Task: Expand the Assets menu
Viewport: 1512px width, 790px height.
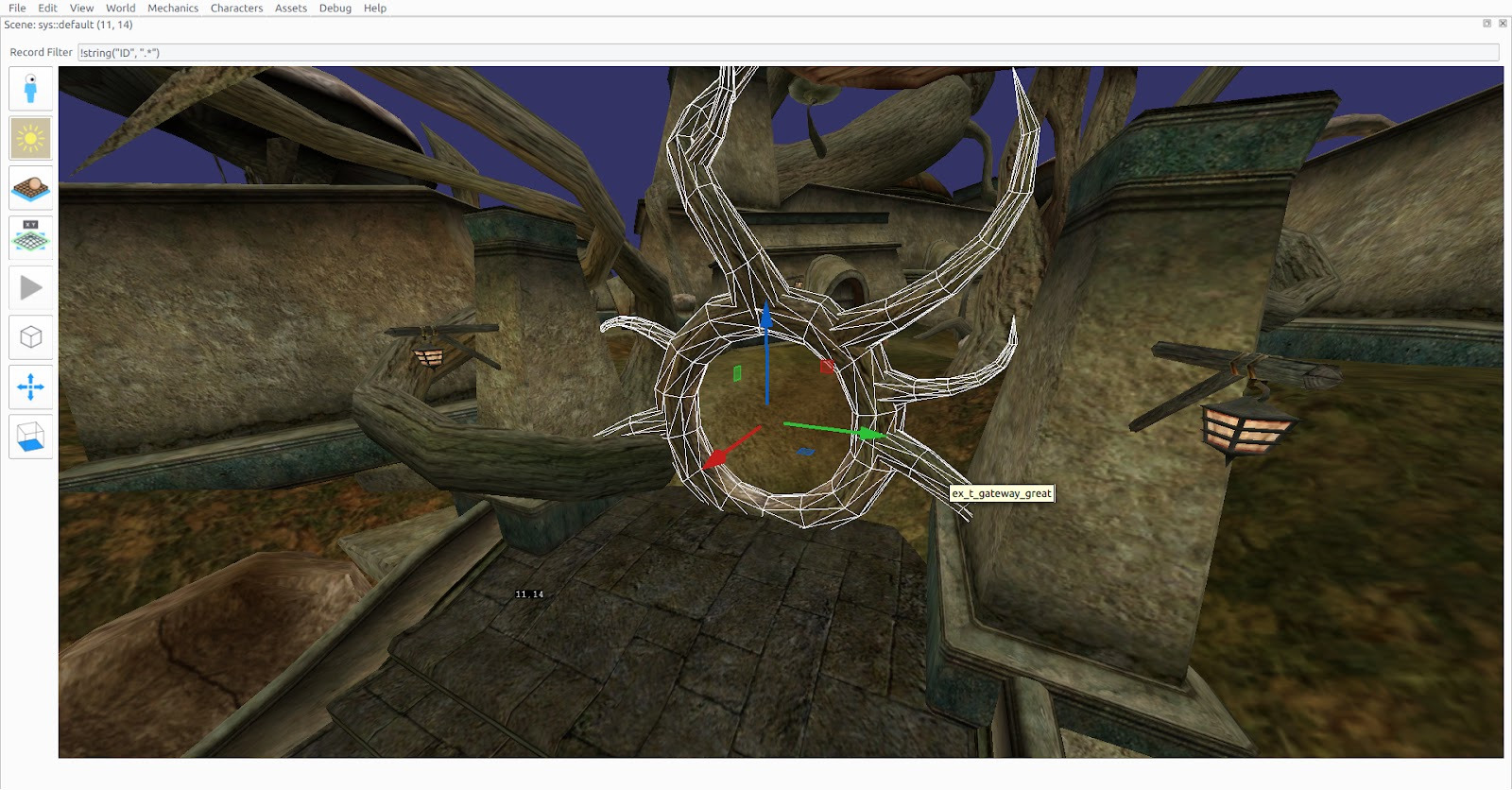Action: click(290, 8)
